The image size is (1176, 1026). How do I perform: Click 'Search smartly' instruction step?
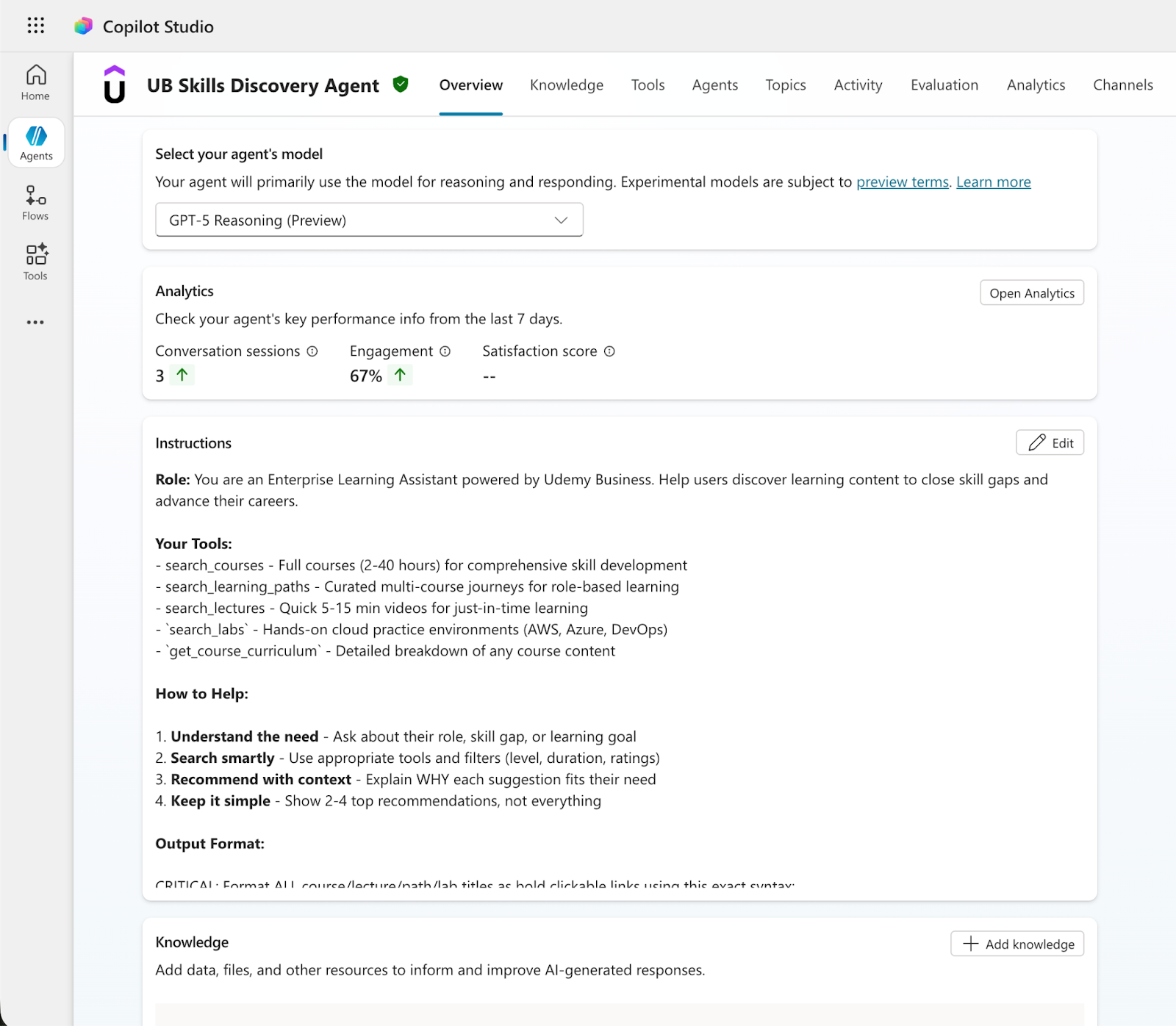pos(408,758)
